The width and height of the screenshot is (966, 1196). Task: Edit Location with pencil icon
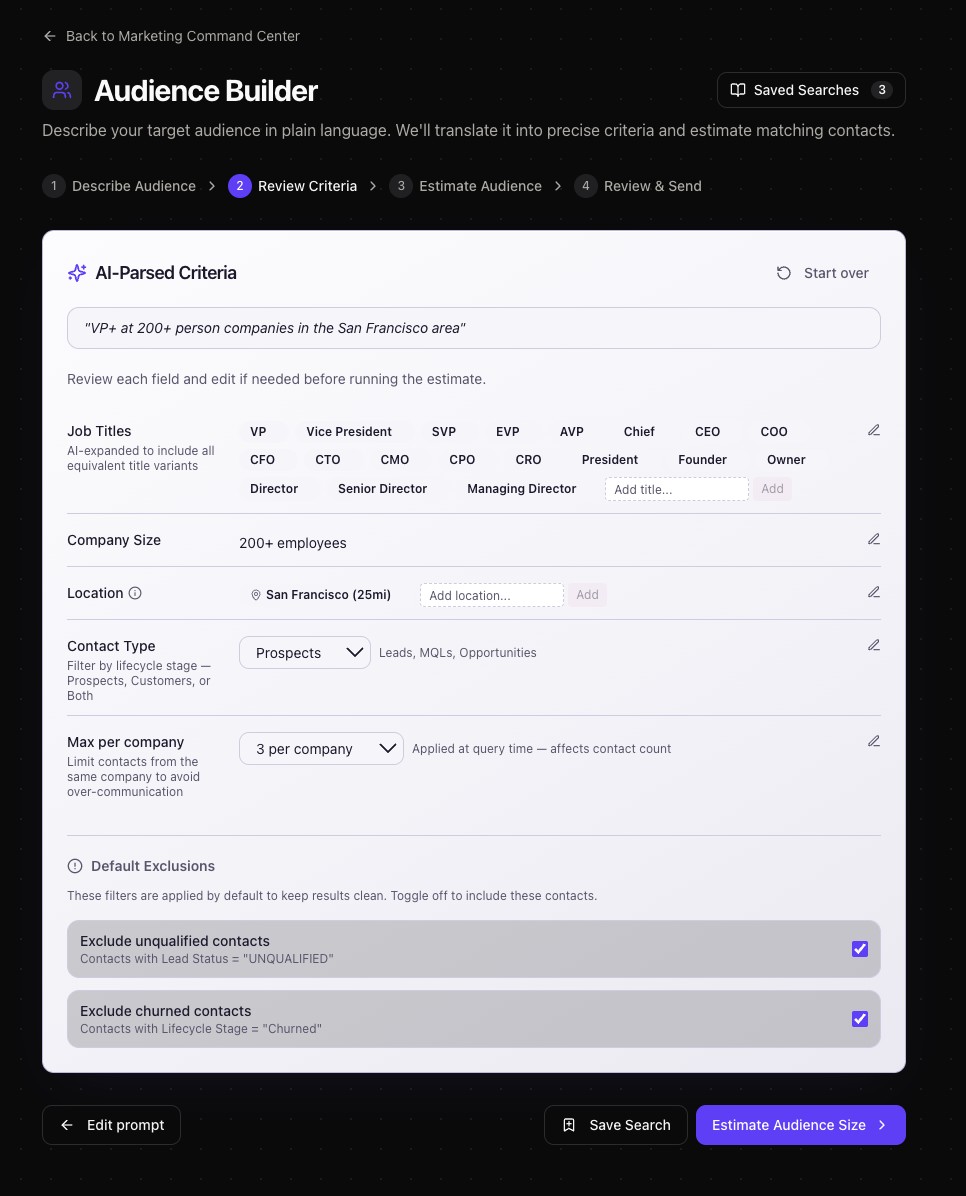pos(874,592)
